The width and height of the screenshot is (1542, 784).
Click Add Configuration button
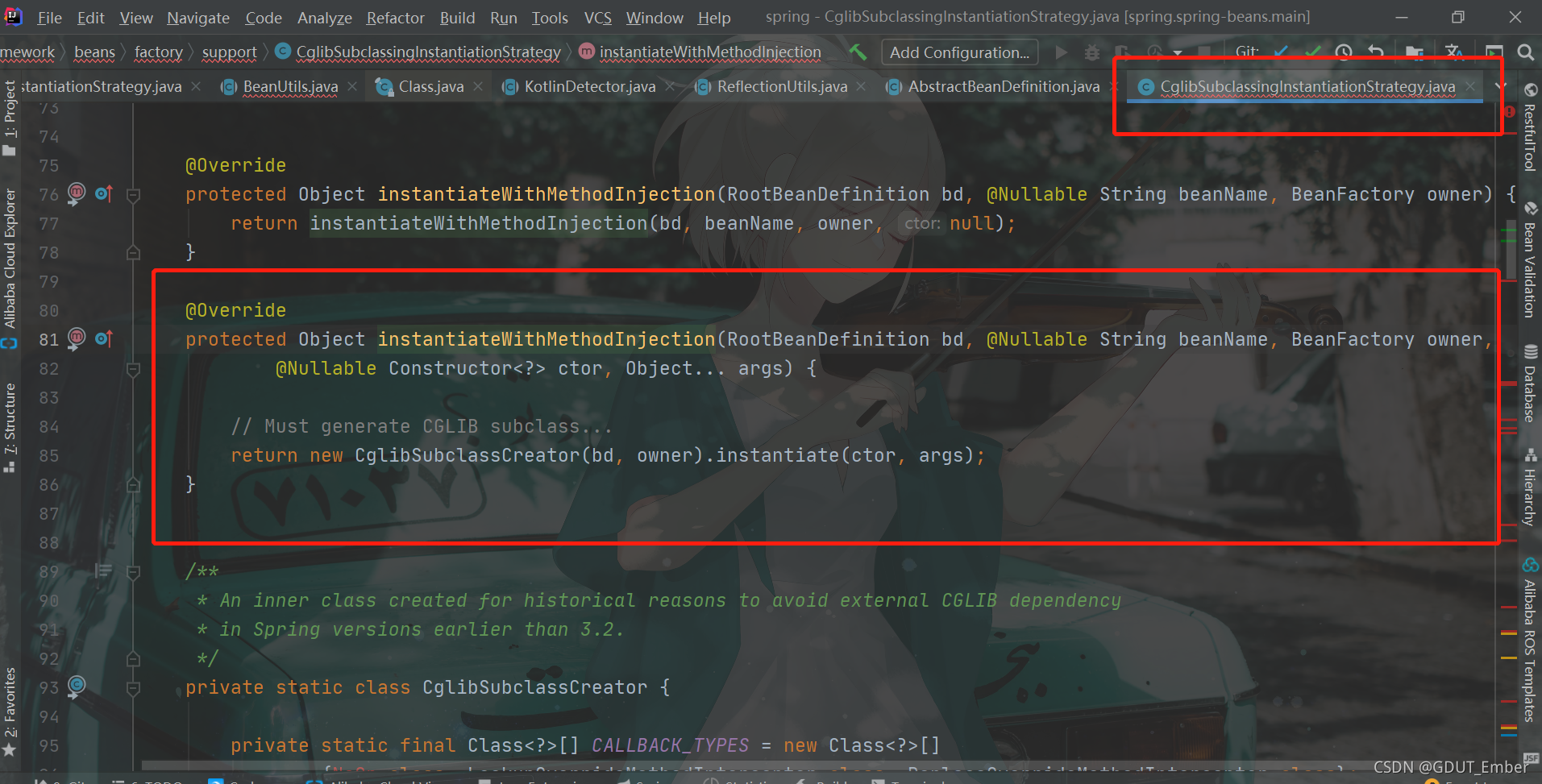[x=959, y=52]
